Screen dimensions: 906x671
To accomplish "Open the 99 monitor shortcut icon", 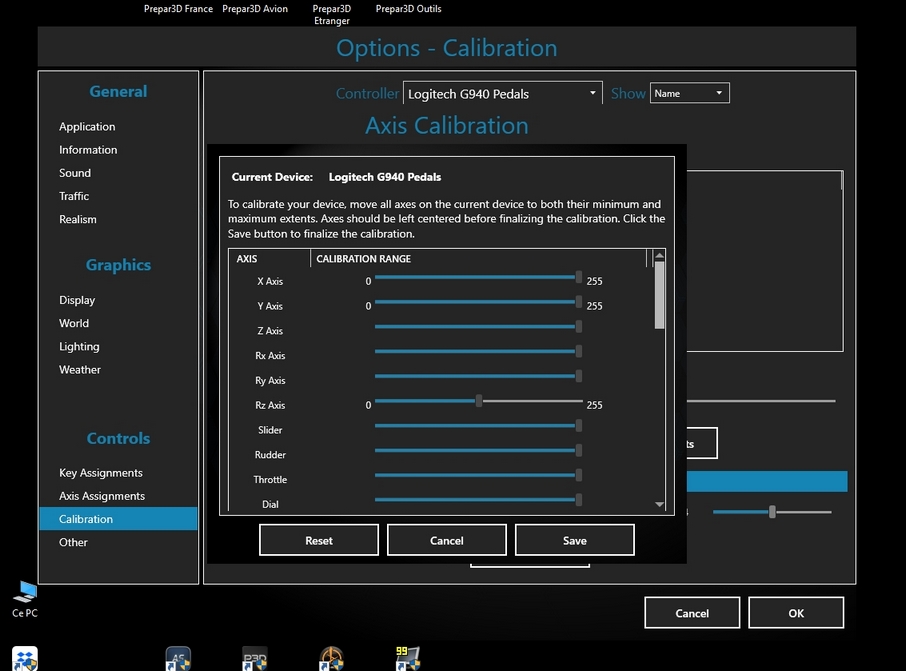I will (x=408, y=658).
